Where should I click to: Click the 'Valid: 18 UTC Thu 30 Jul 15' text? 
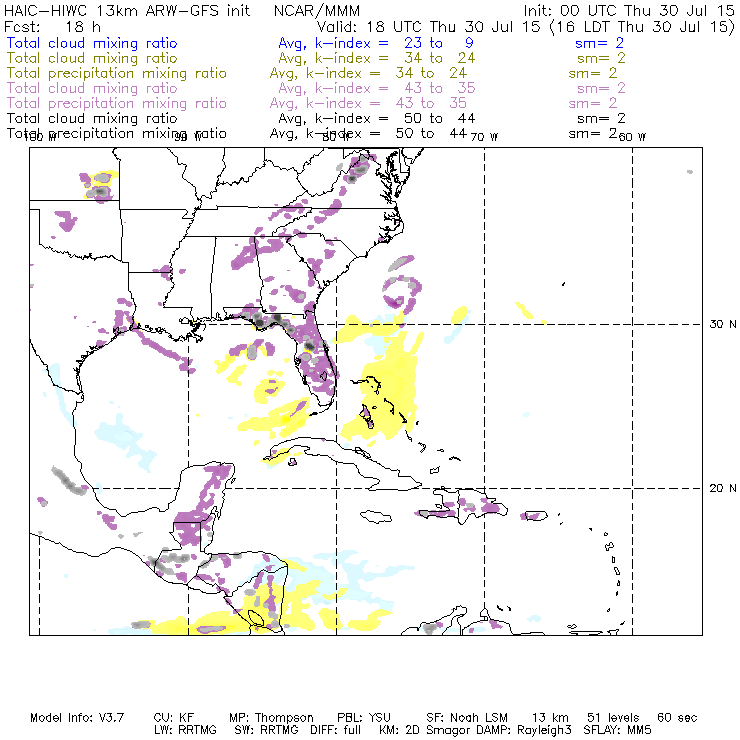pyautogui.click(x=428, y=26)
